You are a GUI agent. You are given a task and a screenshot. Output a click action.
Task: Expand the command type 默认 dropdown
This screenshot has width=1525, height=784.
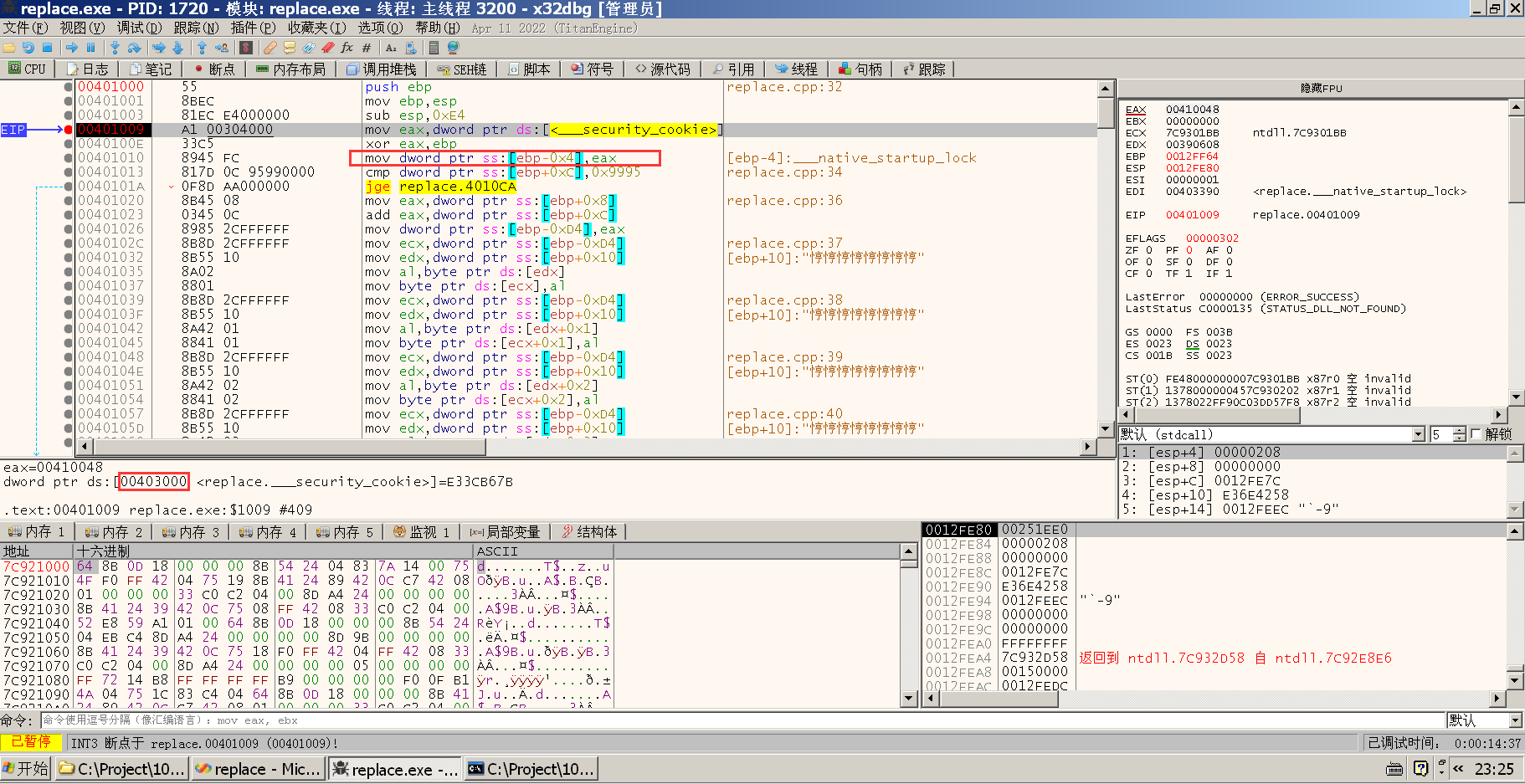(1515, 720)
